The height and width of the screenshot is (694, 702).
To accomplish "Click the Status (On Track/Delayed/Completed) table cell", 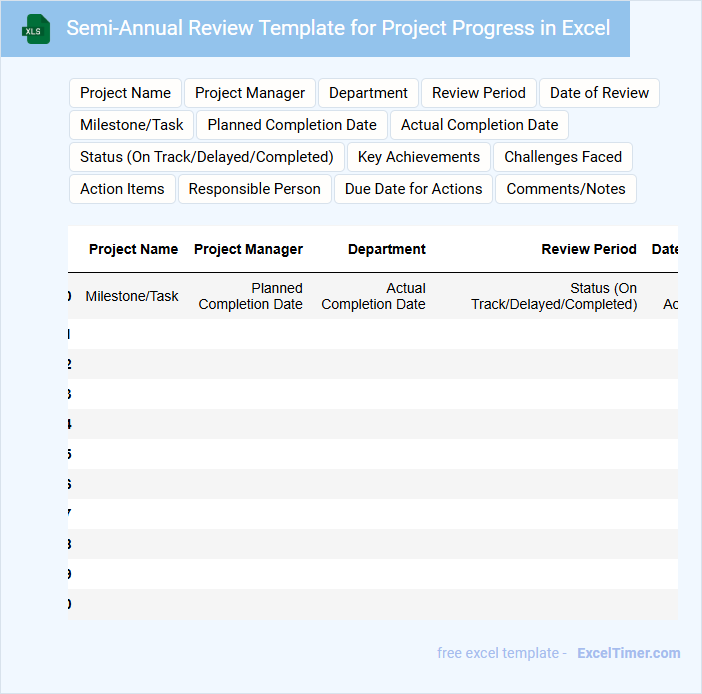I will (554, 296).
